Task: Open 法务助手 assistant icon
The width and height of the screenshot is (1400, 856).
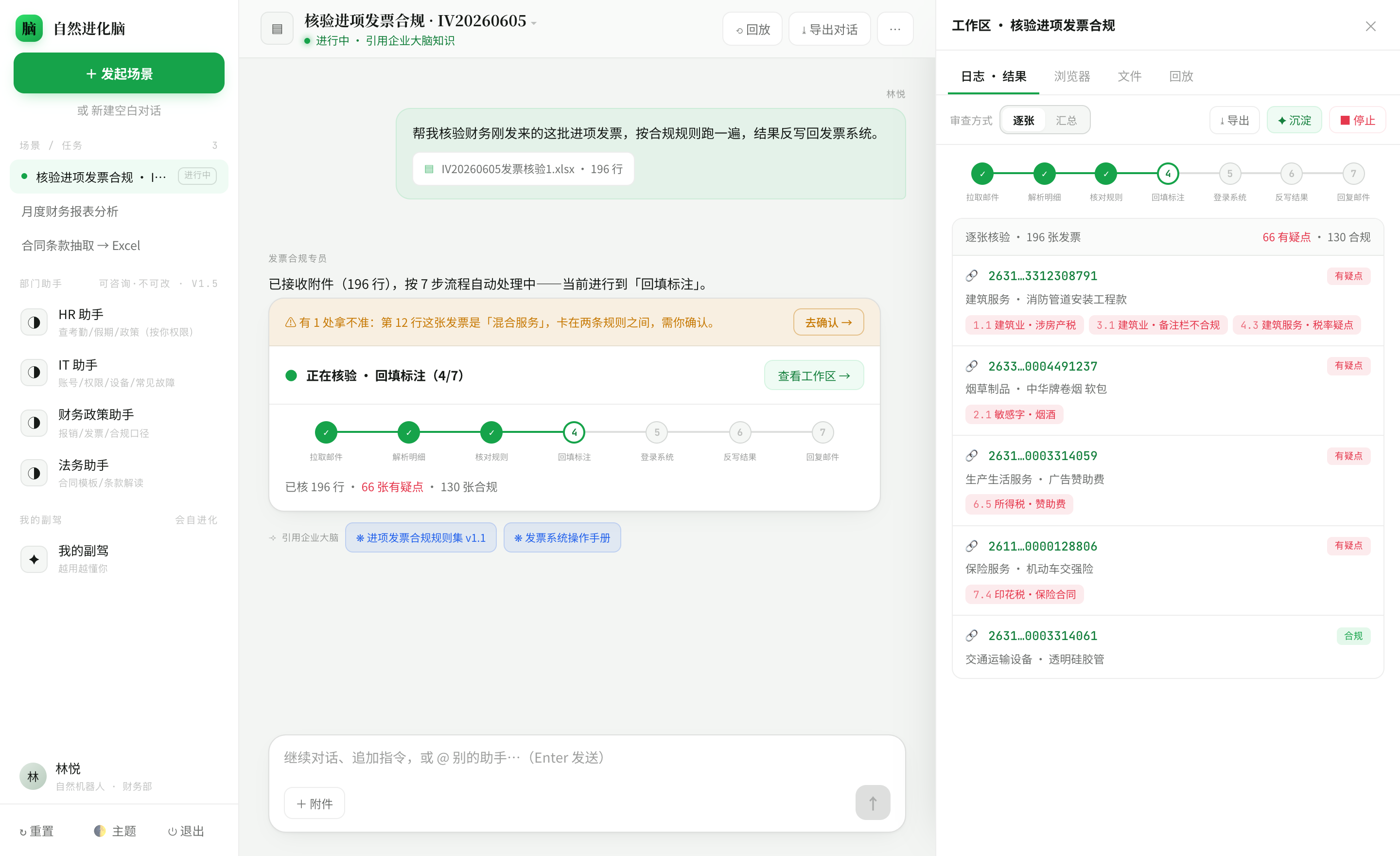Action: pyautogui.click(x=34, y=473)
